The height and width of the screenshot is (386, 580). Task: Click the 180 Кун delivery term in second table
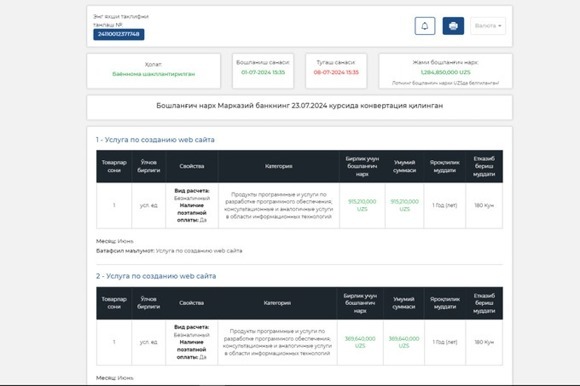tap(484, 342)
